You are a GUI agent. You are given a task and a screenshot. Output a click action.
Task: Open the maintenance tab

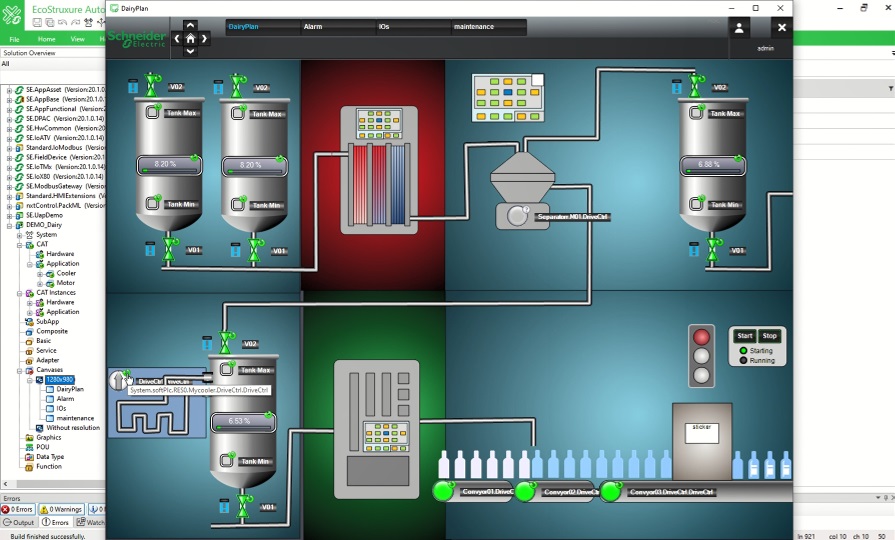point(474,27)
